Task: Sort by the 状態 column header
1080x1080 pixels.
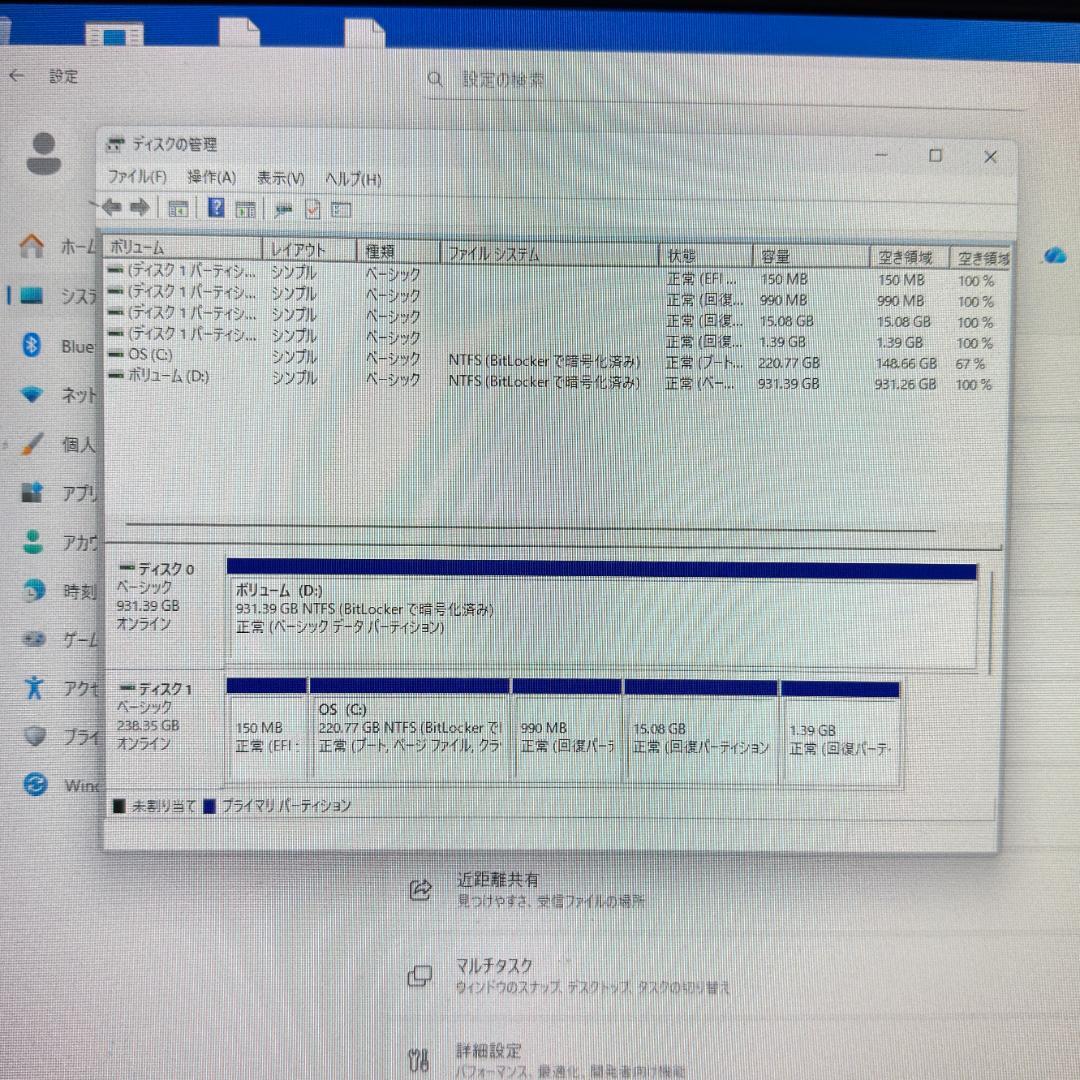Action: click(705, 256)
